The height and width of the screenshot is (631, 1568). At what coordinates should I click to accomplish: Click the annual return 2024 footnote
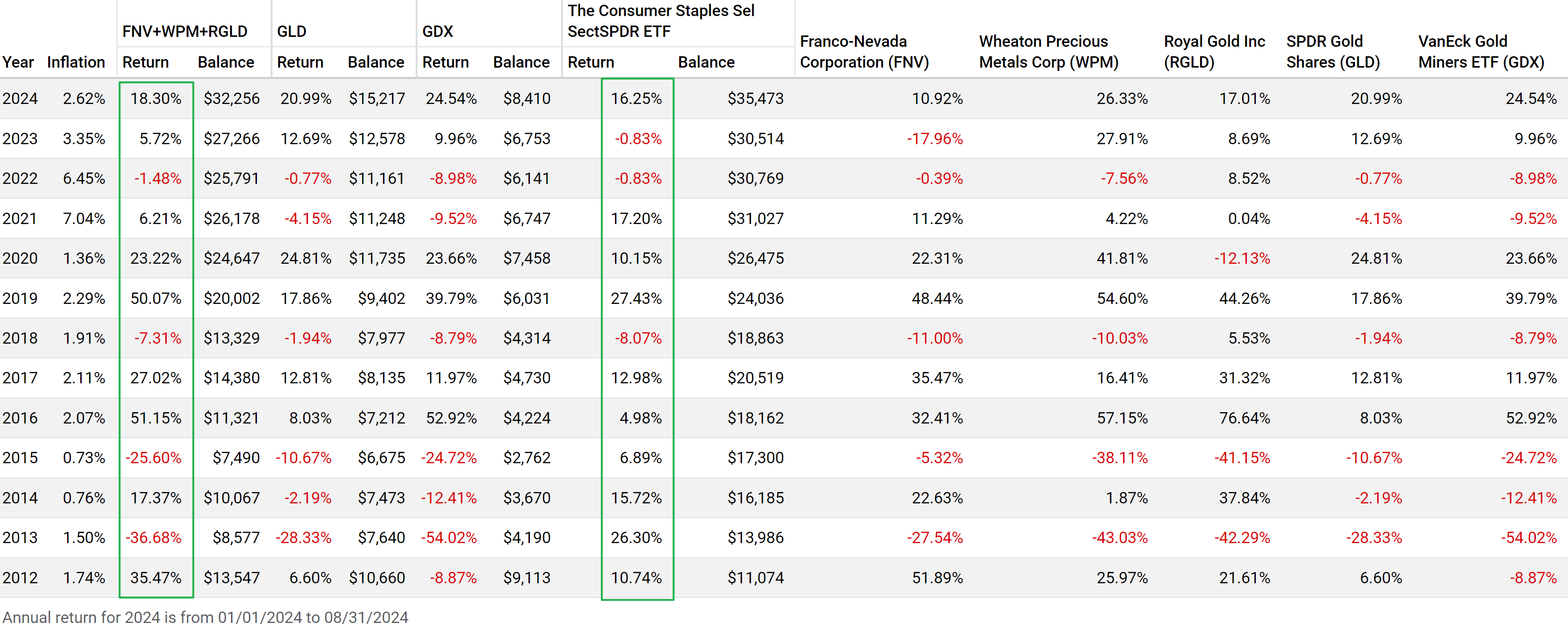[205, 617]
